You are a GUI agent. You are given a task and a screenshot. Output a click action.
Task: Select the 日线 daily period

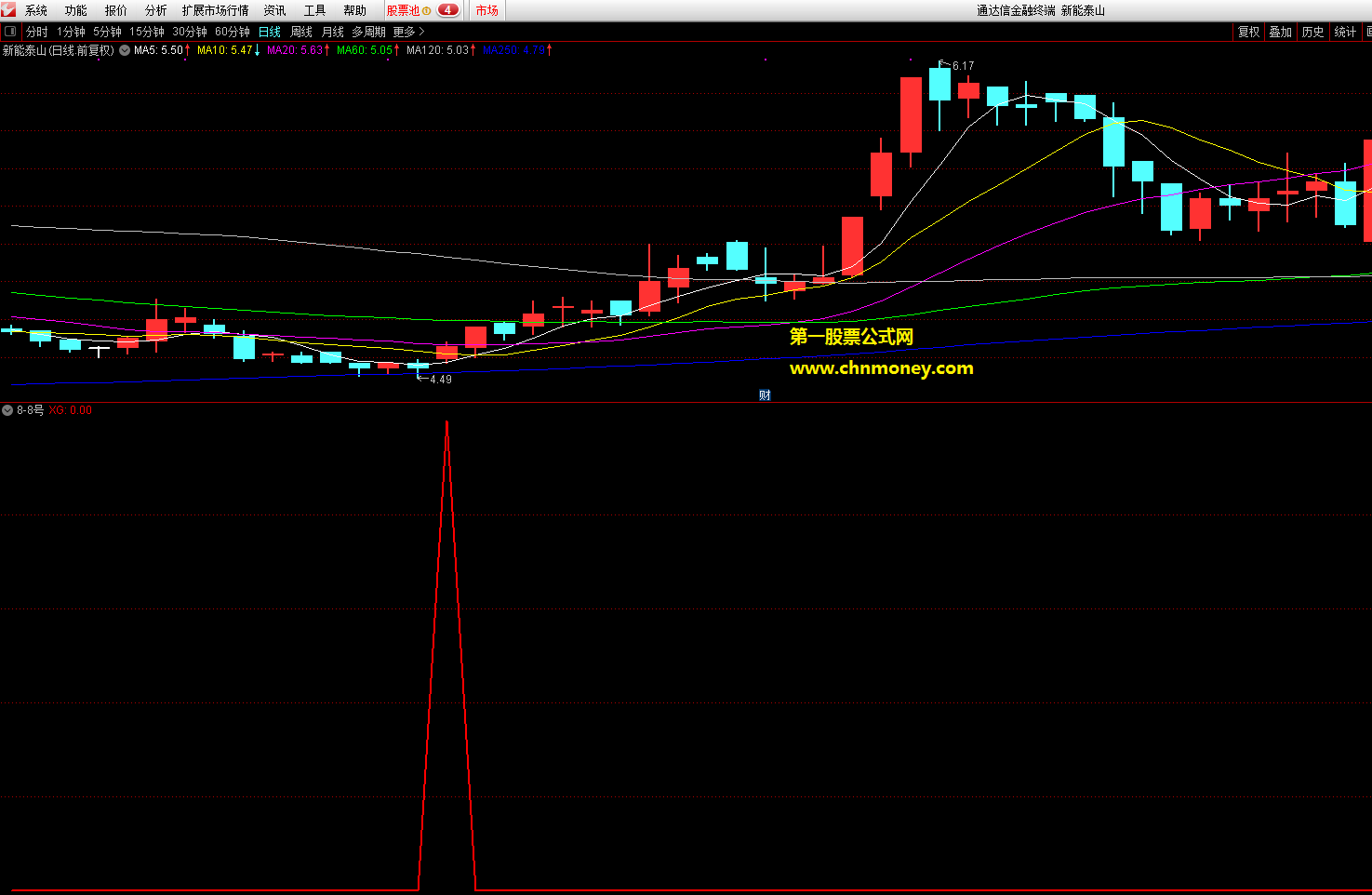pos(270,32)
